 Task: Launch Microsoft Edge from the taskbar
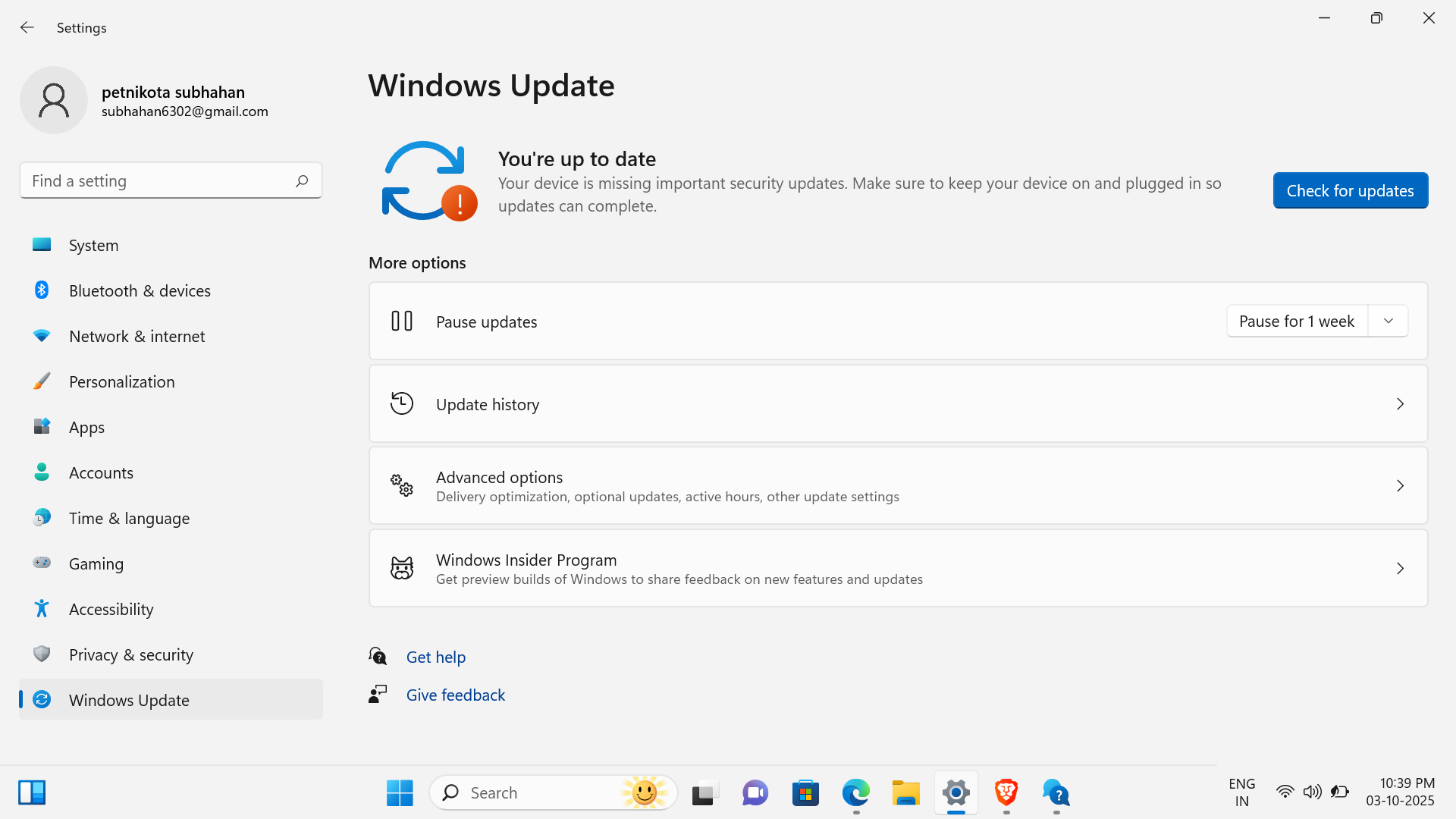pos(855,792)
